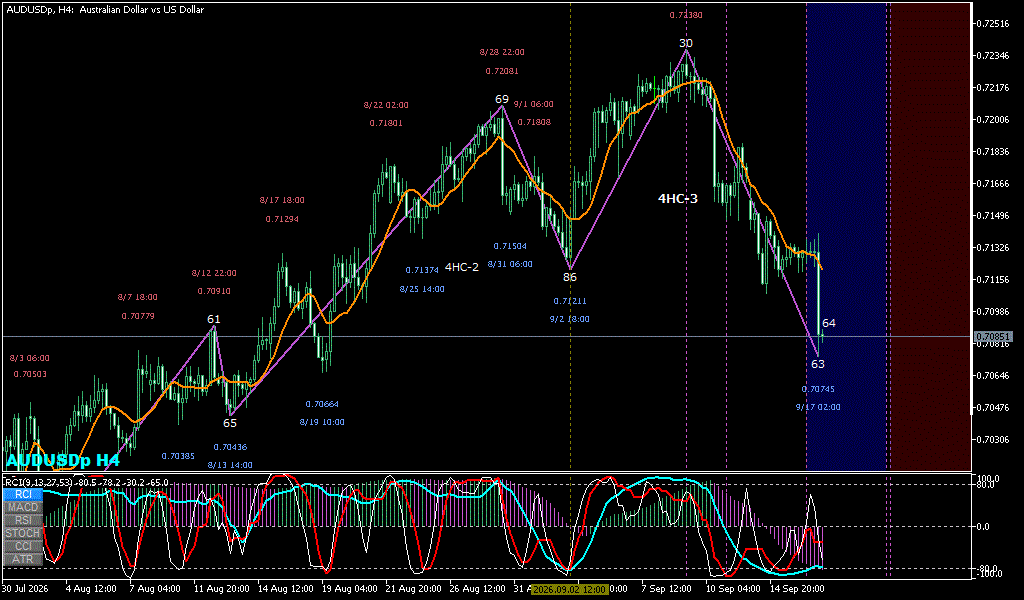This screenshot has height=600, width=1024.
Task: Click the 9/2 18:00 timestamp label
Action: tap(569, 319)
